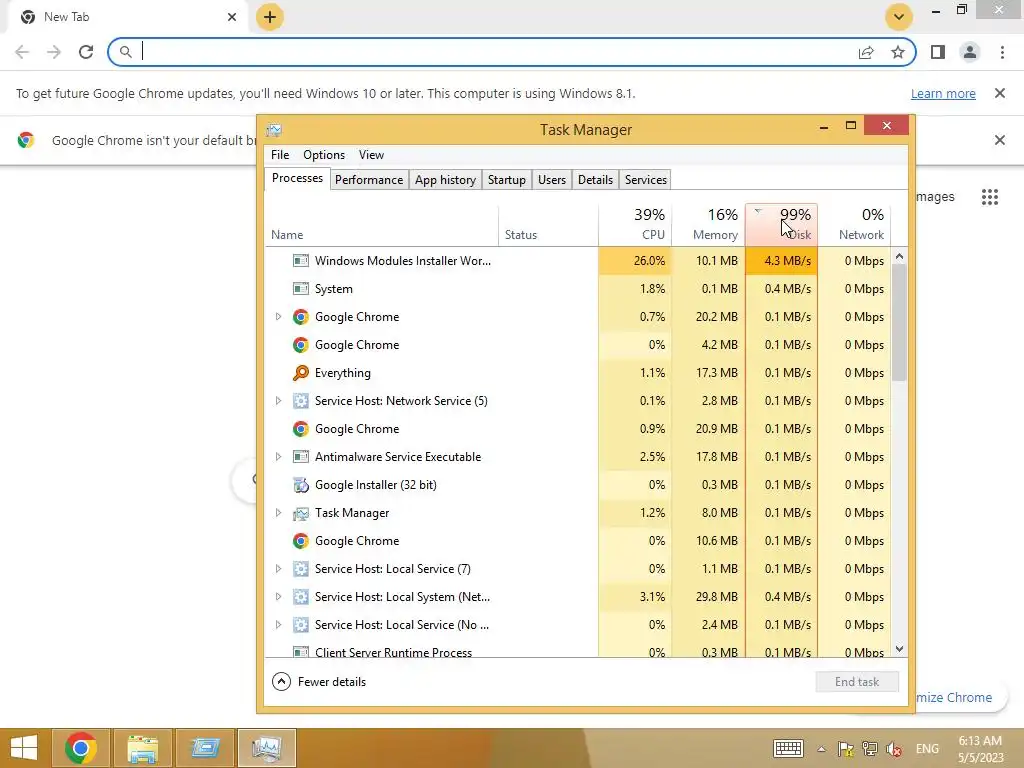The width and height of the screenshot is (1024, 768).
Task: Open the View menu in Task Manager
Action: 371,155
